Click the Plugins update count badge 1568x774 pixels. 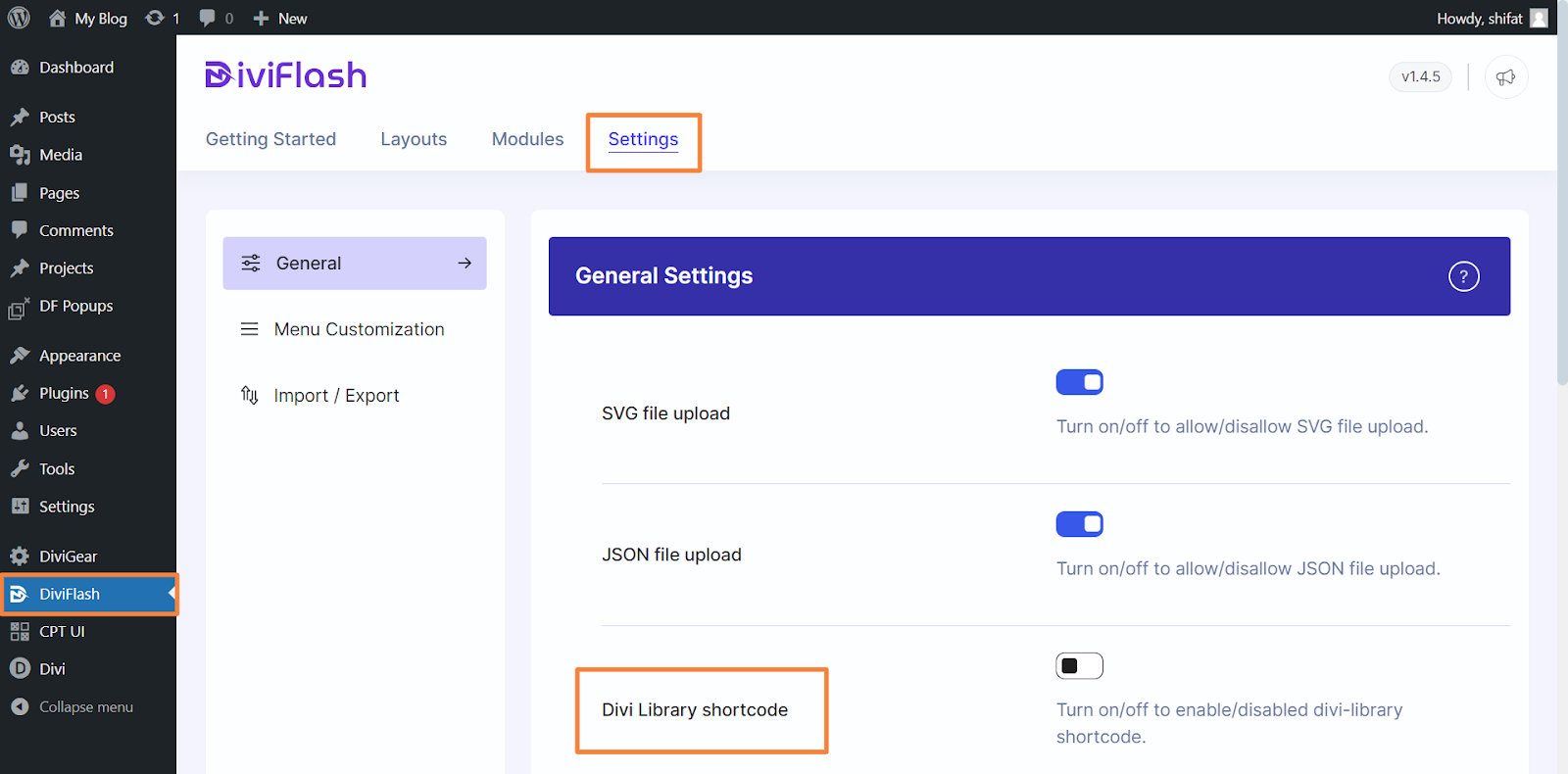coord(105,393)
